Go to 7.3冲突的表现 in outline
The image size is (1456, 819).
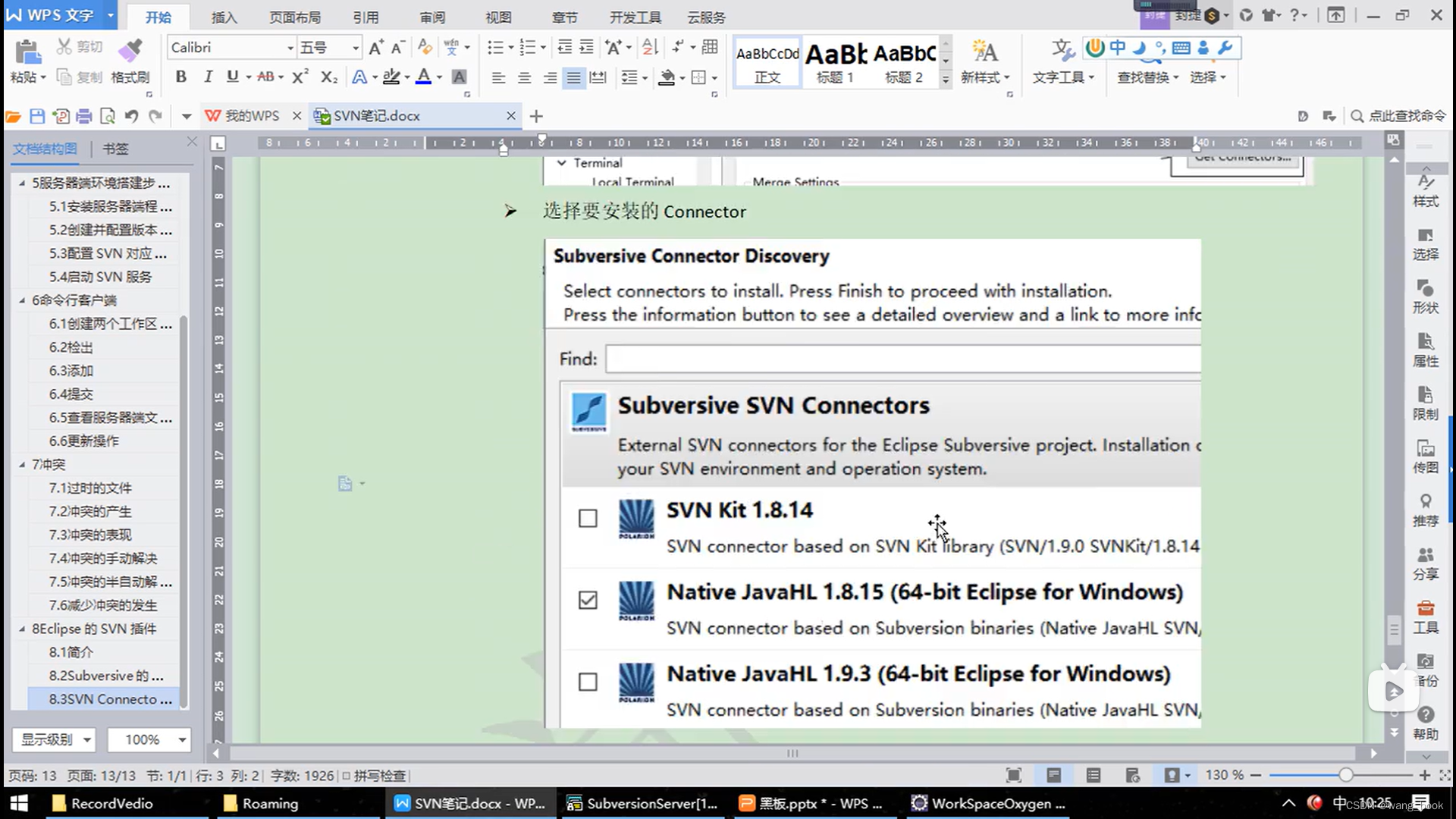(90, 535)
